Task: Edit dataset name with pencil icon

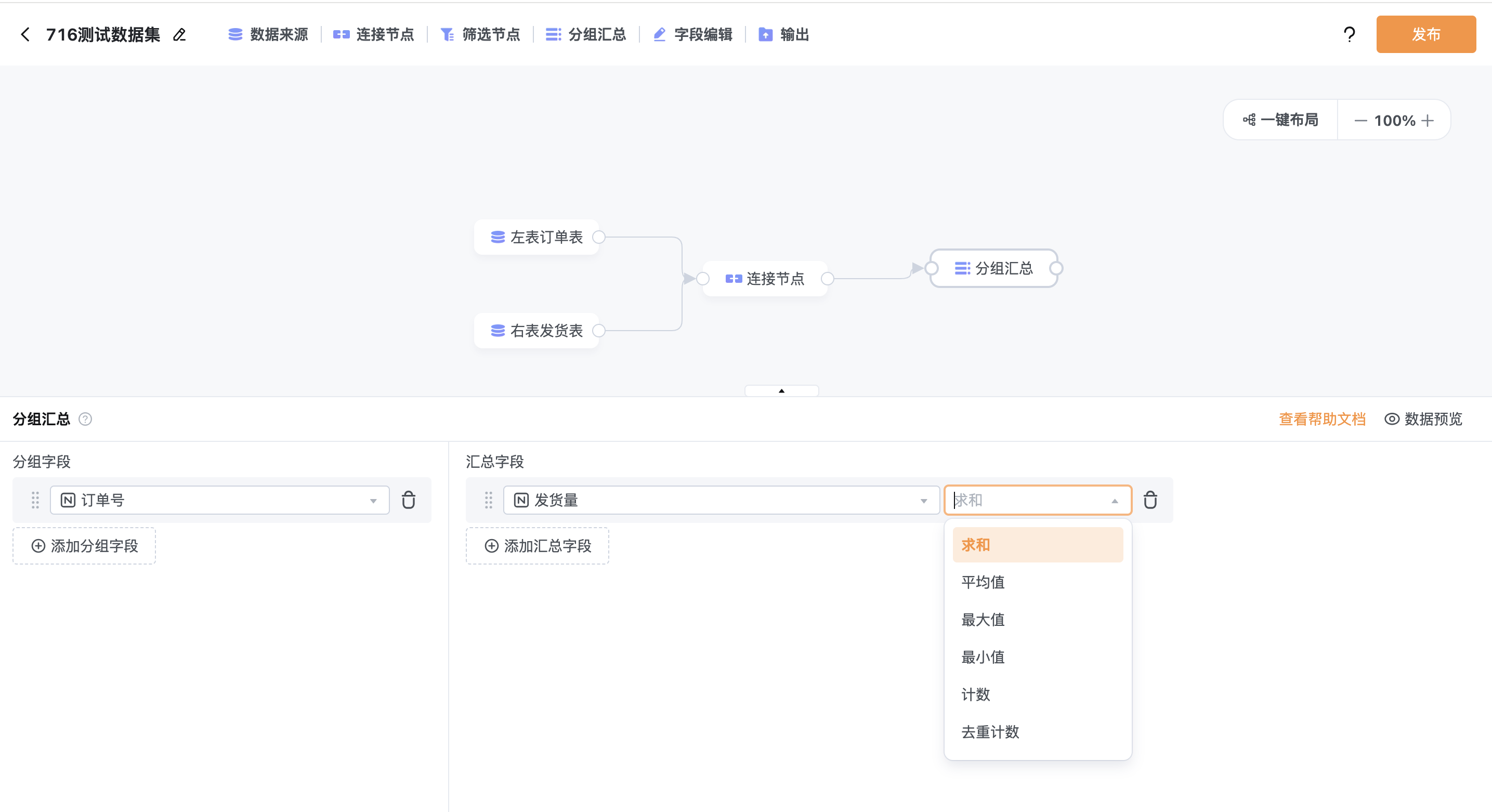Action: 179,35
